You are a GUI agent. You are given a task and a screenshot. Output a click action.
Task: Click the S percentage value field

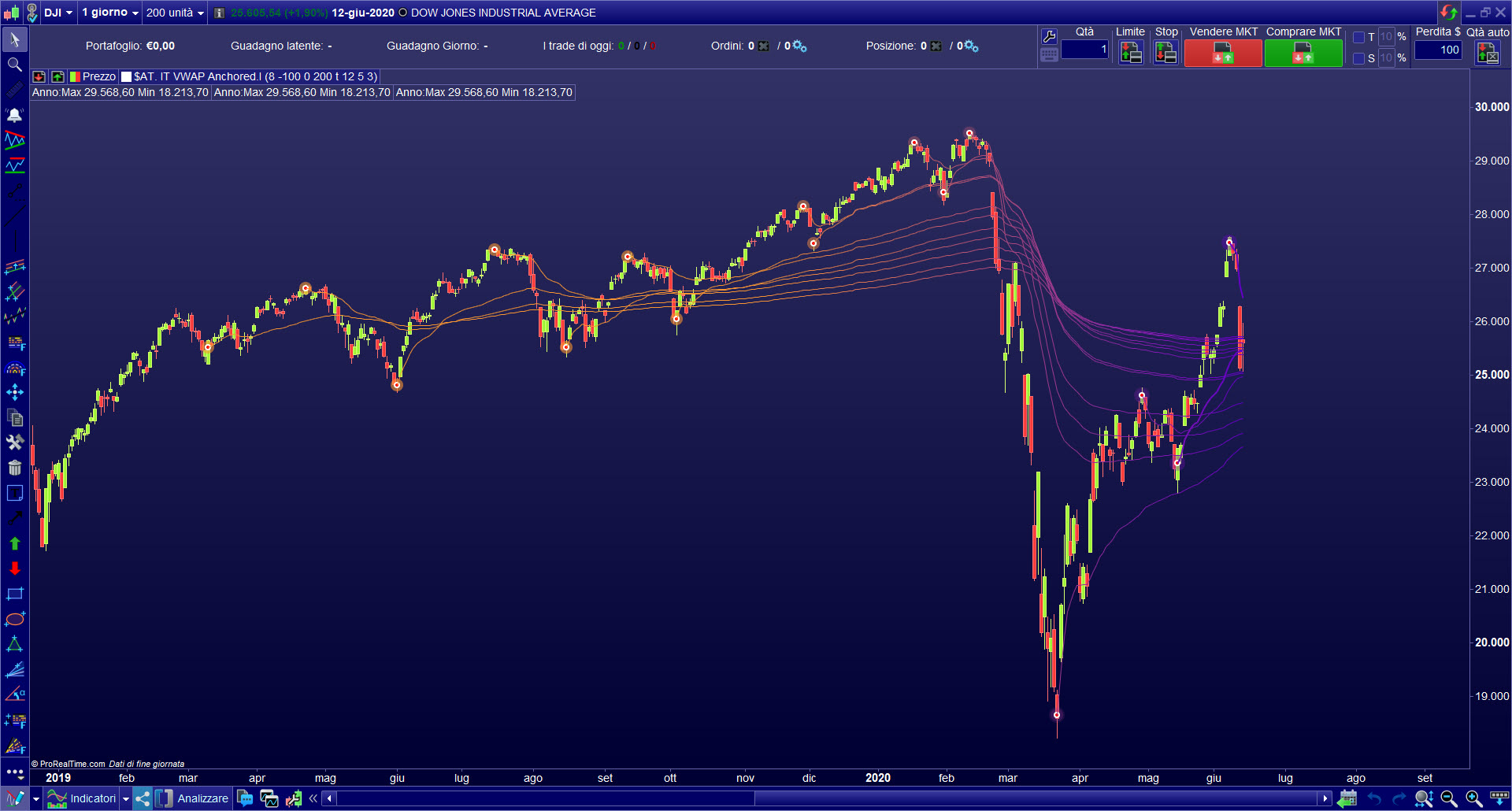click(x=1387, y=58)
